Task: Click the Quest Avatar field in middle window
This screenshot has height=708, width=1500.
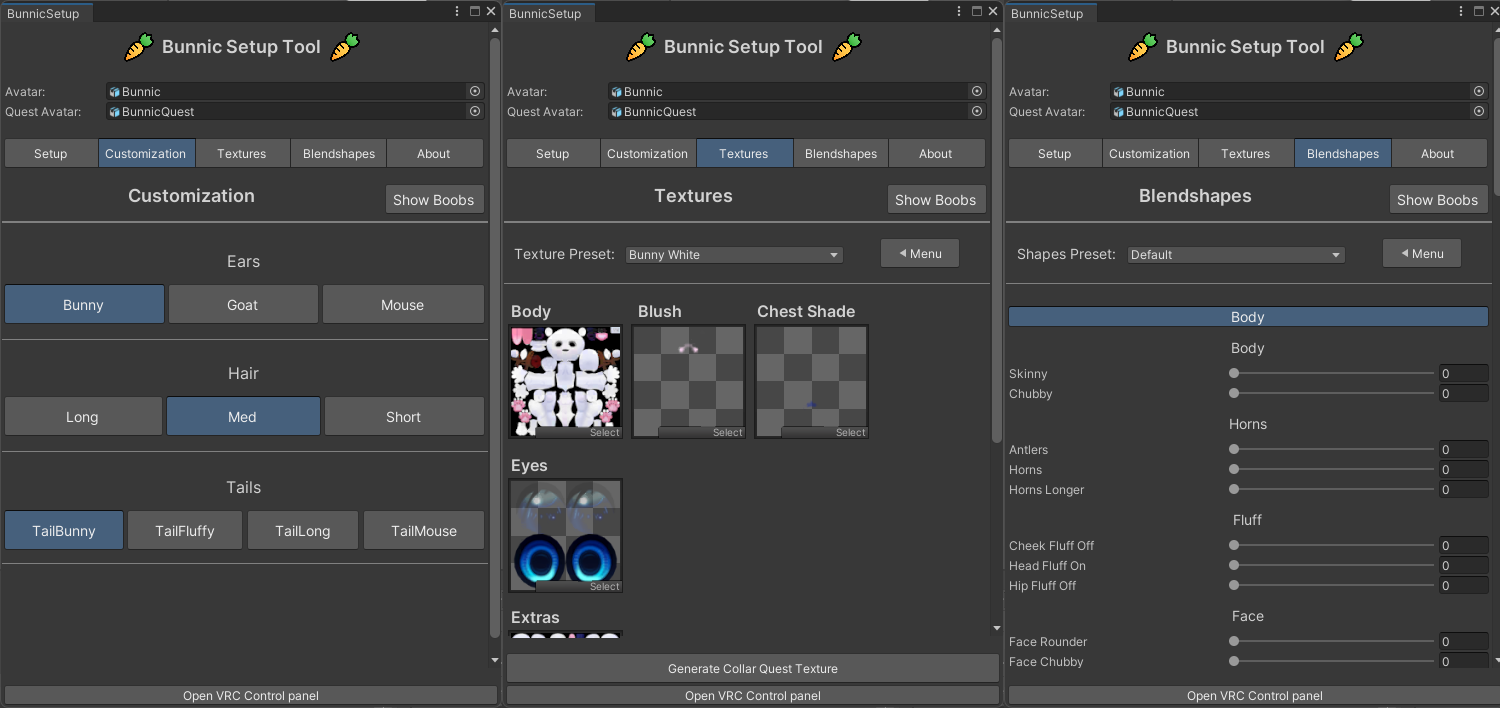Action: click(x=797, y=111)
